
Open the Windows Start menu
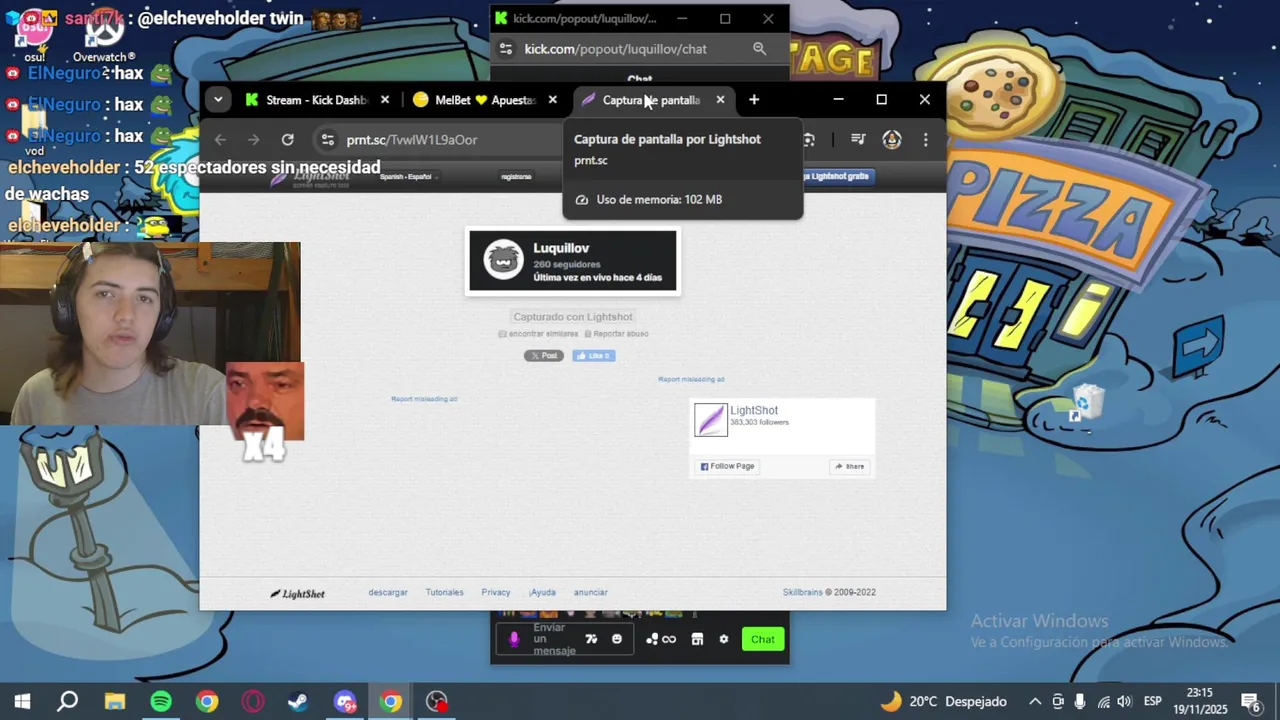click(22, 701)
